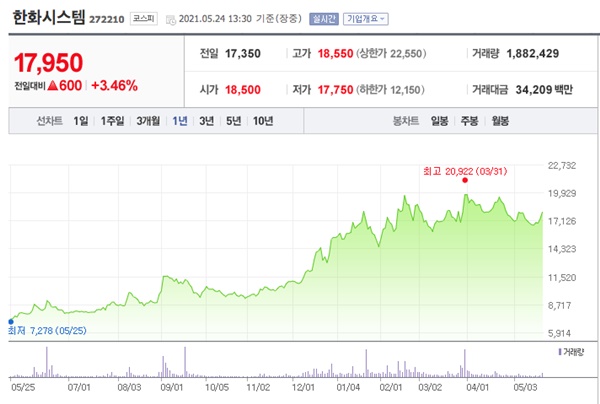Image resolution: width=600 pixels, height=404 pixels.
Task: Click the 거래대금 value 34,209 백만
Action: tap(544, 90)
